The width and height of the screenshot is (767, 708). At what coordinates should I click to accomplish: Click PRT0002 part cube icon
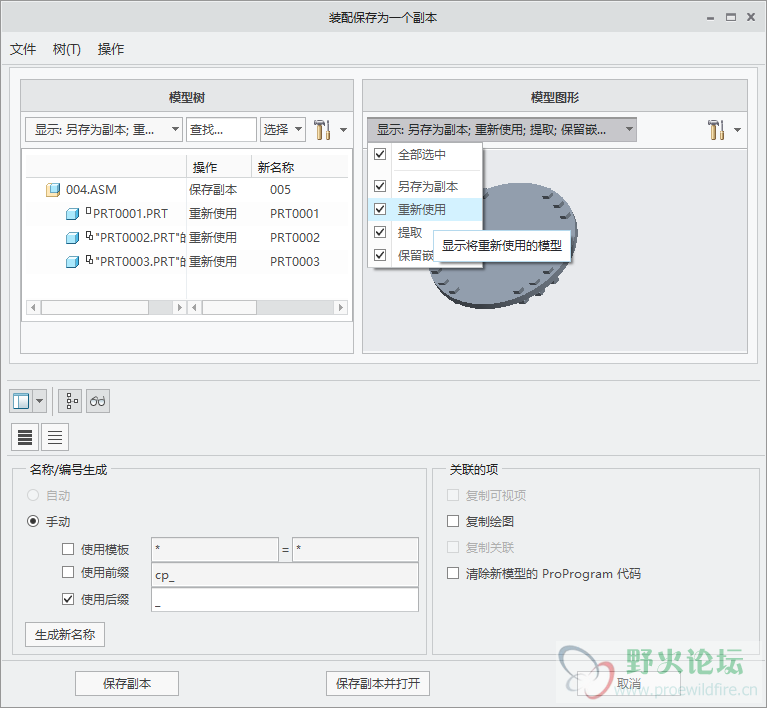pyautogui.click(x=72, y=238)
